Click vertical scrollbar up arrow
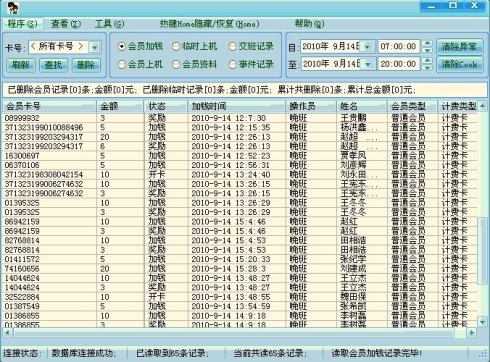This screenshot has height=362, width=490. tap(482, 106)
